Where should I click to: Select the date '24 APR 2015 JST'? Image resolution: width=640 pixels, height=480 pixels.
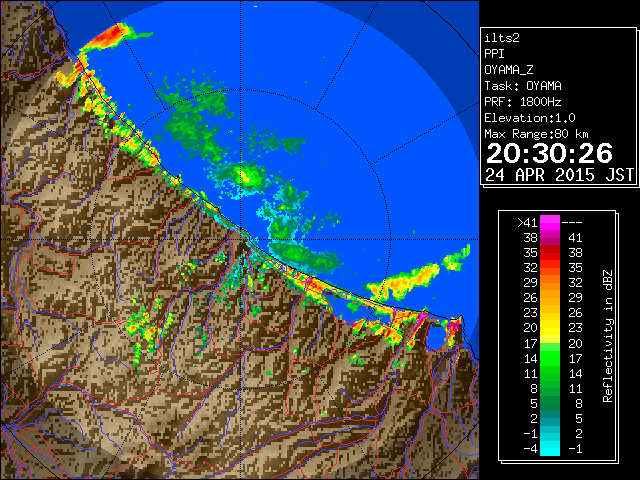click(560, 175)
